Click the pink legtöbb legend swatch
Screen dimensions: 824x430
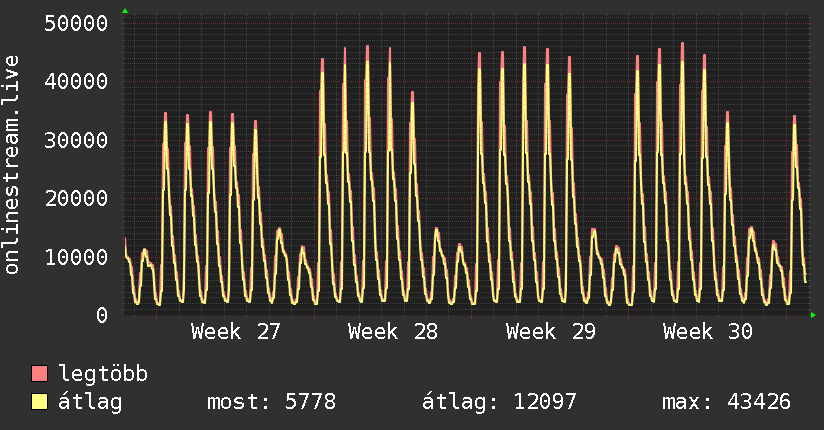pos(39,373)
